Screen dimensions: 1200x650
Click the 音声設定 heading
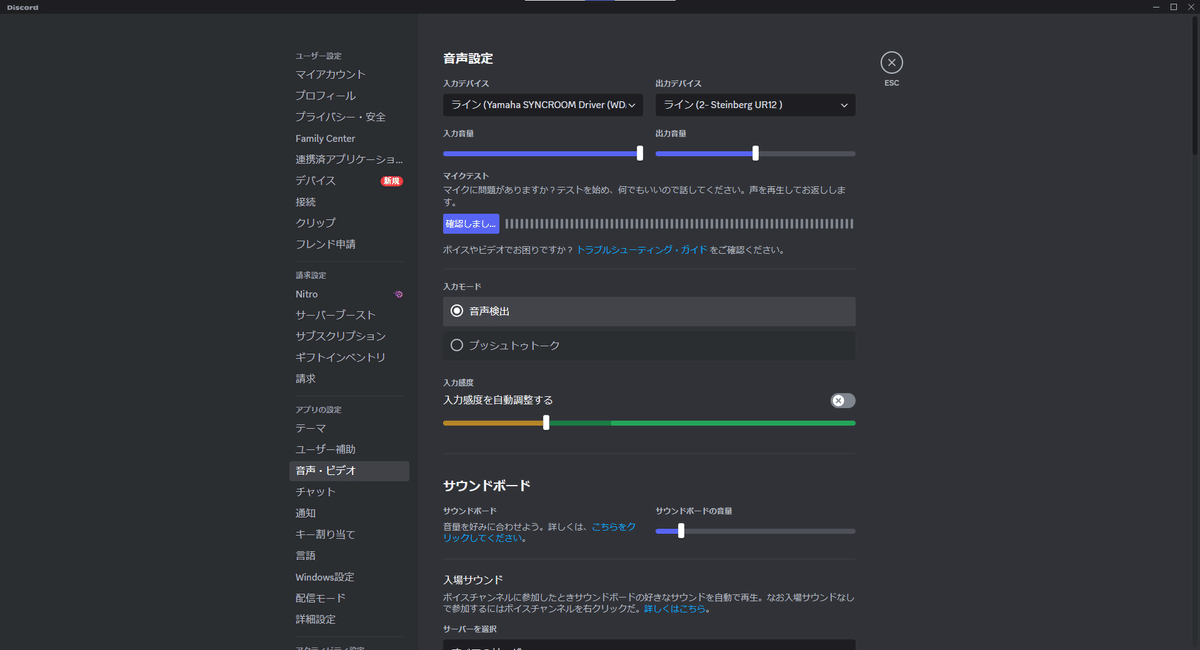(x=468, y=59)
